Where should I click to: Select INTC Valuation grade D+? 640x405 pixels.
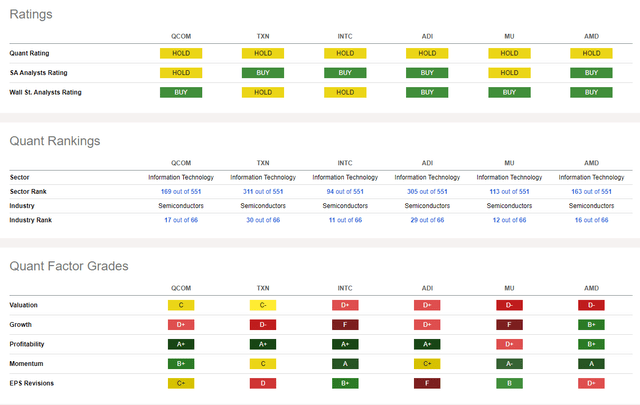click(345, 305)
